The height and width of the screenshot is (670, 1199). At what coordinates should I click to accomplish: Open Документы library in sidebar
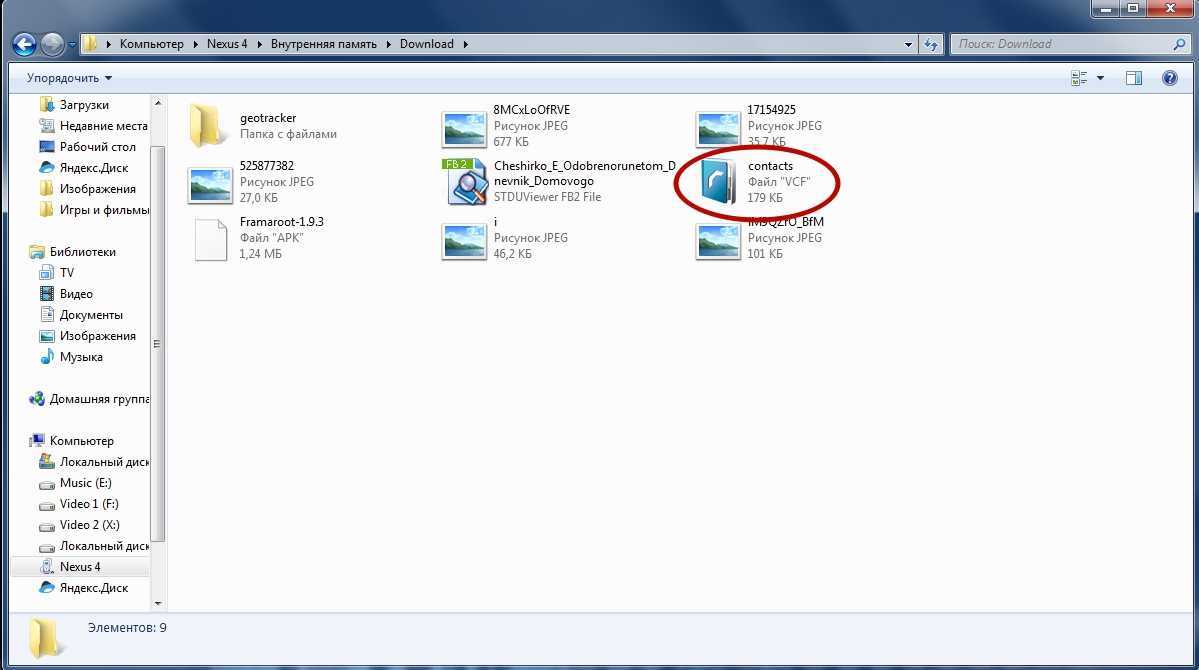91,315
